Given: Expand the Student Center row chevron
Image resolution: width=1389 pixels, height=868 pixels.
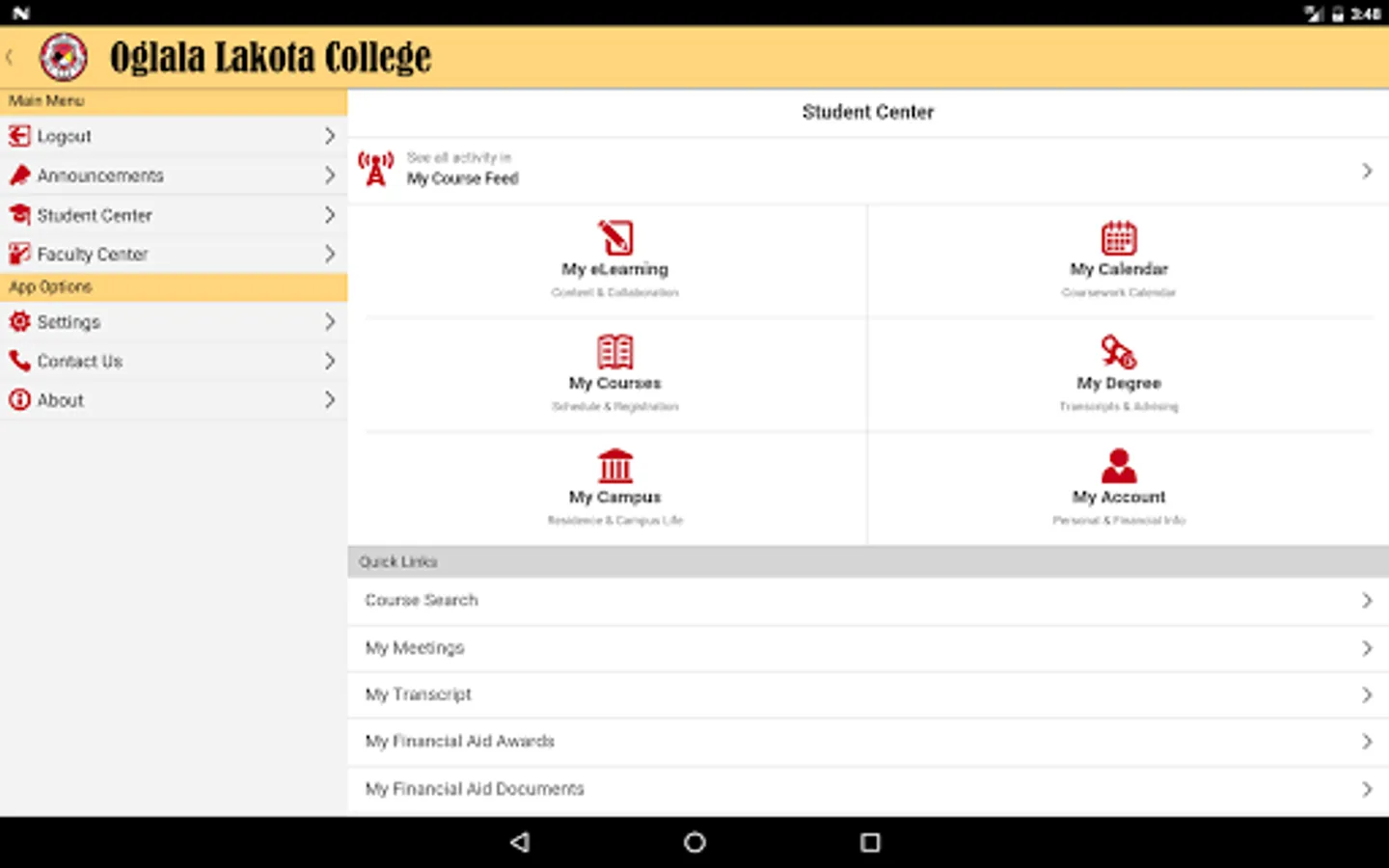Looking at the screenshot, I should 330,214.
